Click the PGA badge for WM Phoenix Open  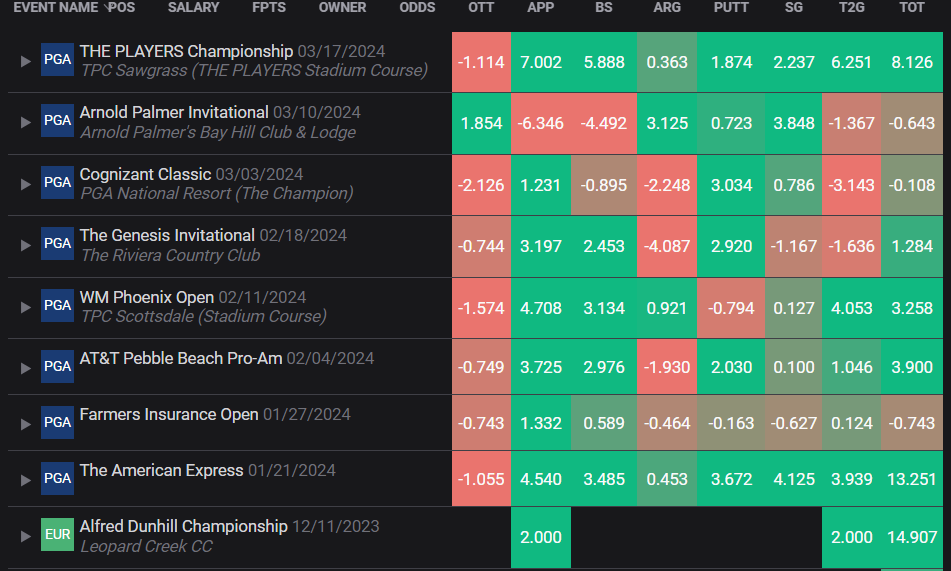(x=58, y=305)
